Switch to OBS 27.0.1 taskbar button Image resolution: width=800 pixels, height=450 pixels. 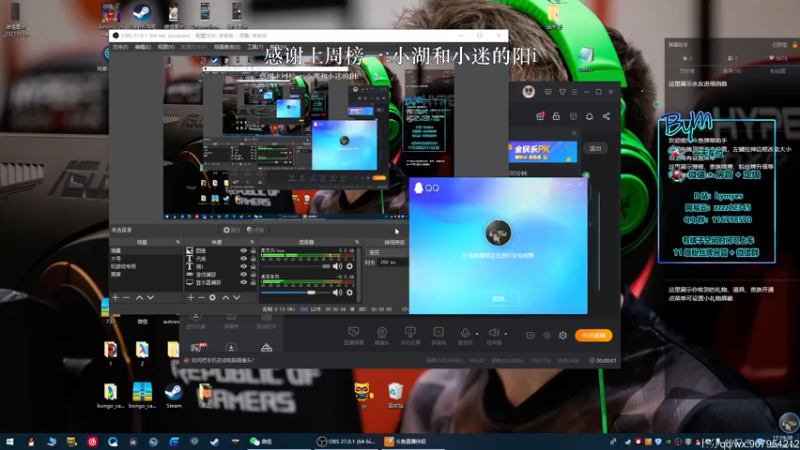tap(346, 442)
